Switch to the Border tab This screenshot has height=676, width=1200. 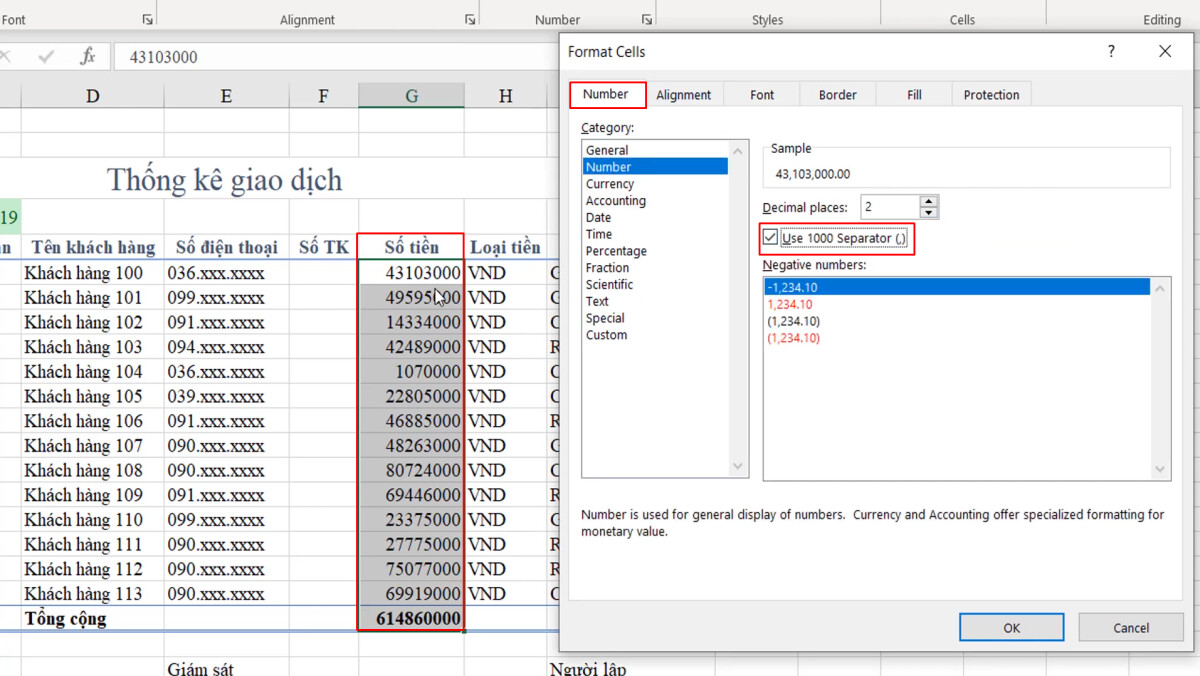click(x=838, y=95)
